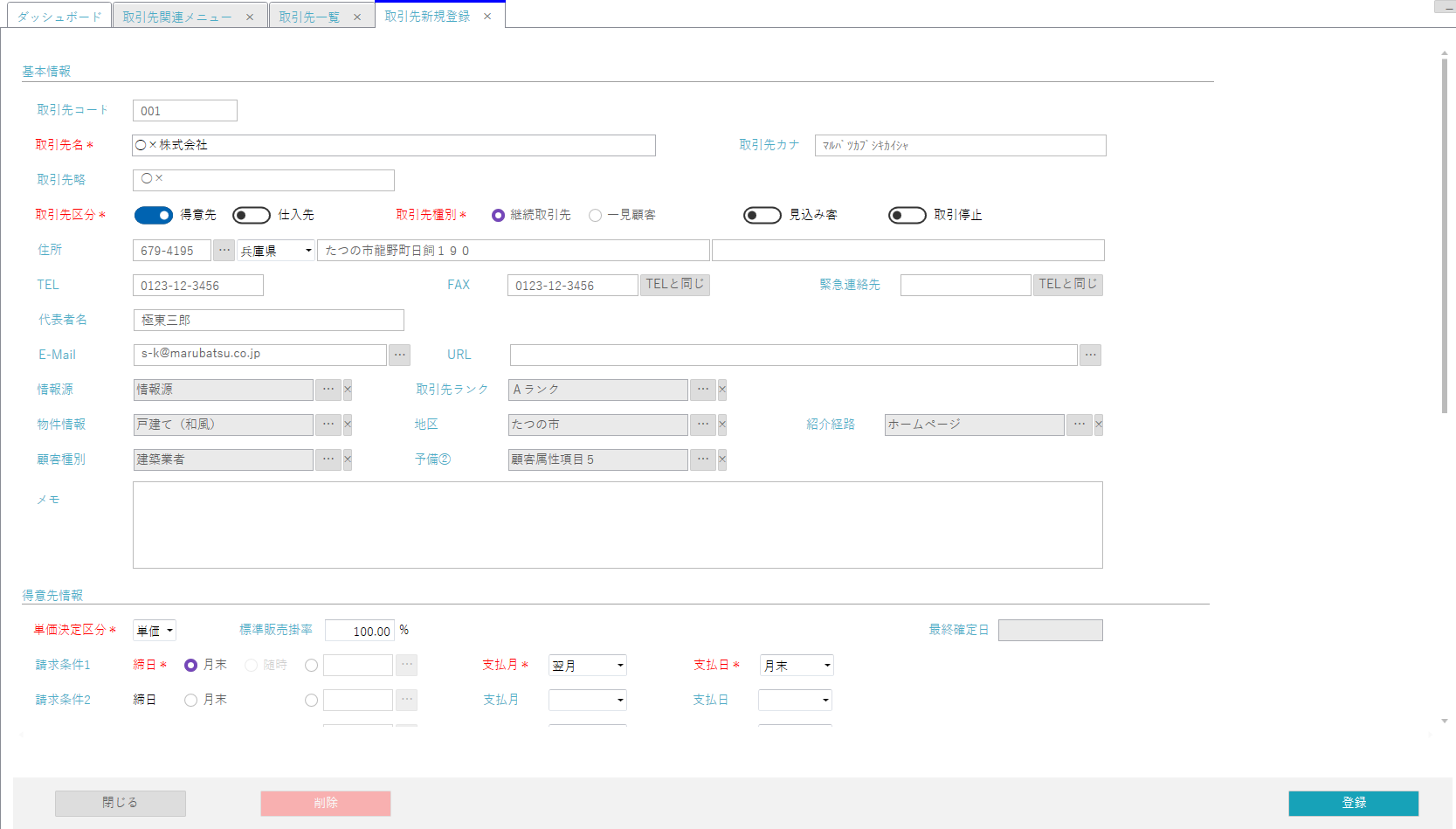Select 継続取引先 radio button
Viewport: 1456px width, 829px height.
(x=498, y=215)
